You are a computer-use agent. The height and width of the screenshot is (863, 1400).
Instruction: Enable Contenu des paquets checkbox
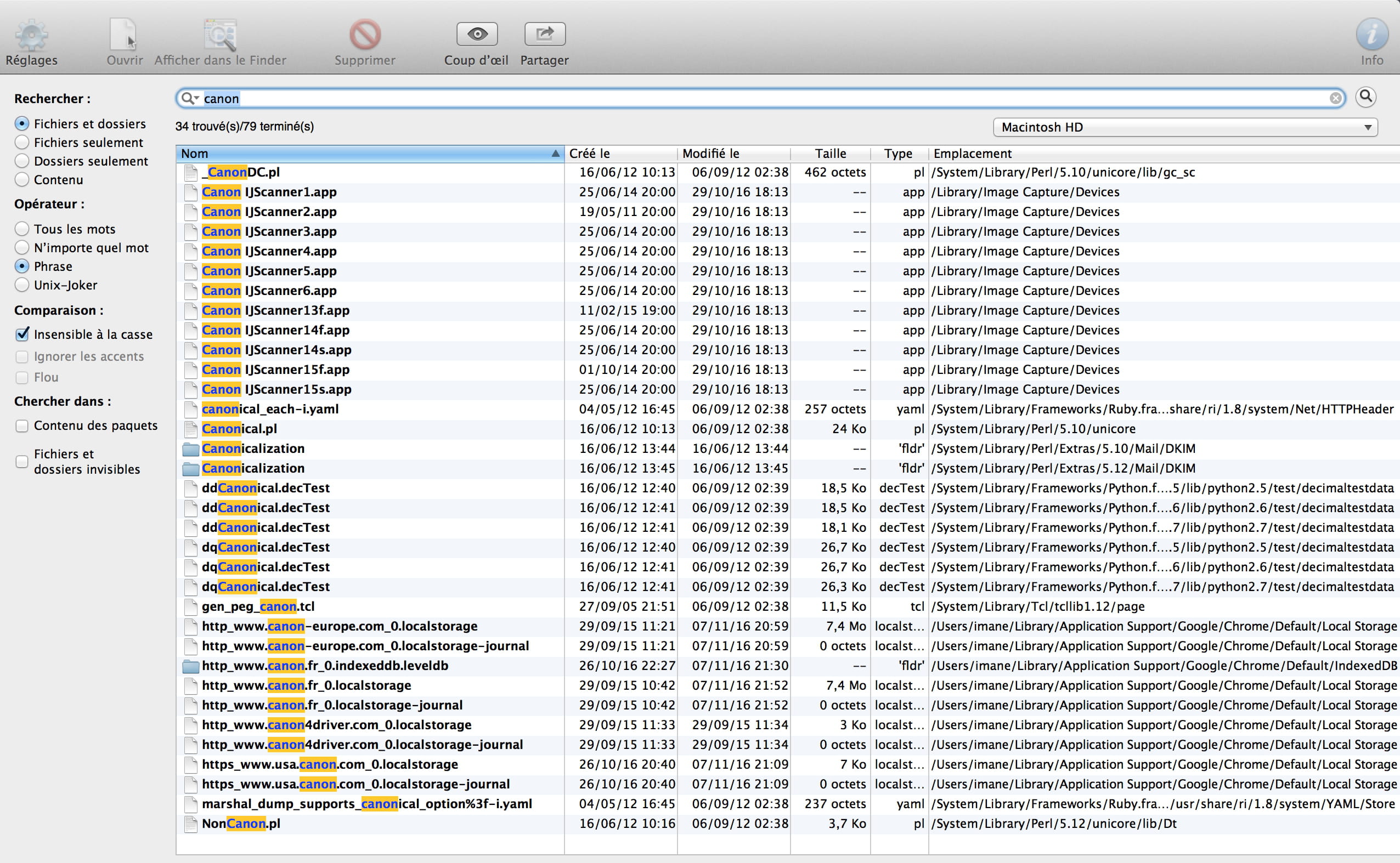[x=22, y=426]
